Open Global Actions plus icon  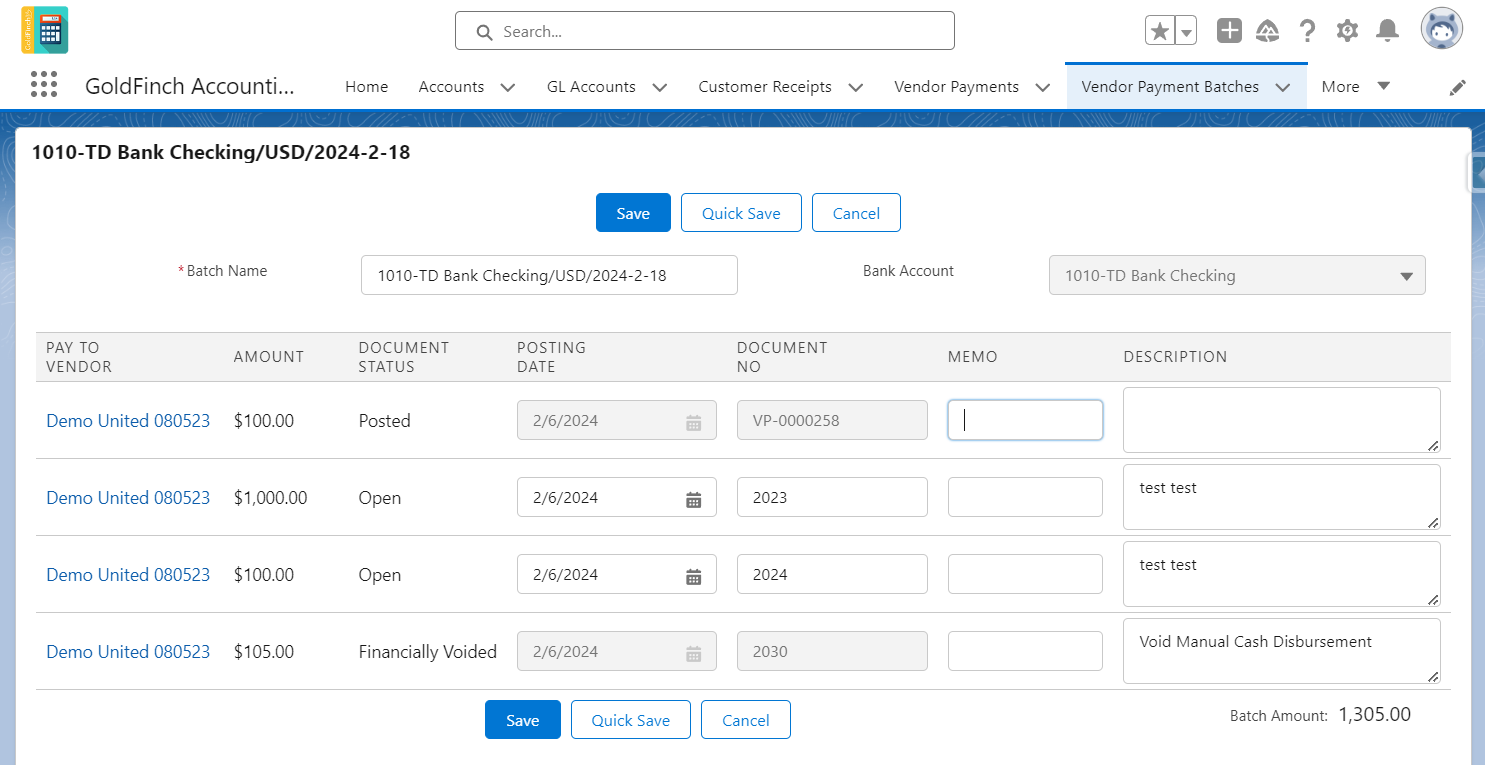click(1229, 31)
